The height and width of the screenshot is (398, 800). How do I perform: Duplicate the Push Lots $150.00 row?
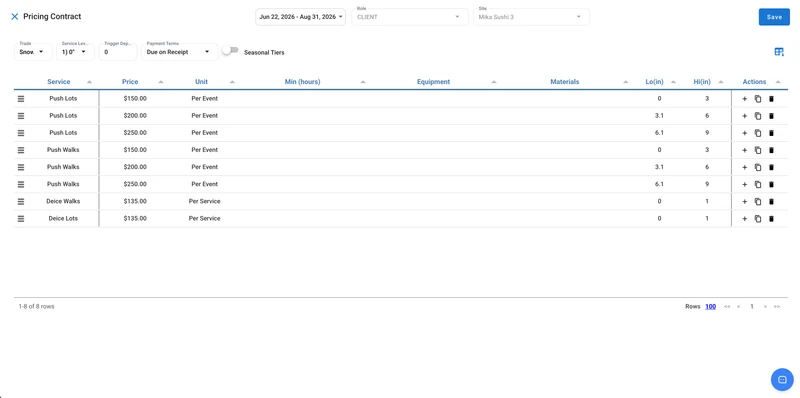(758, 99)
